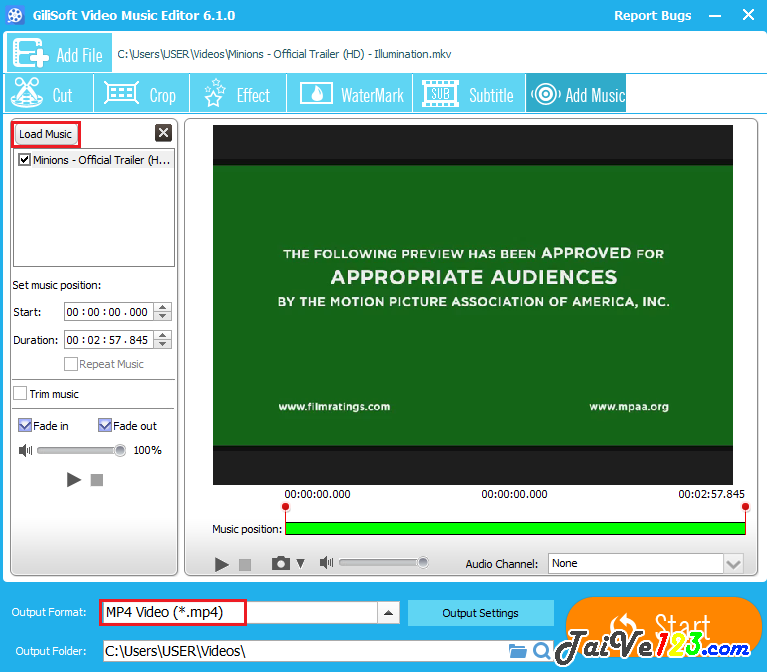This screenshot has height=672, width=767.
Task: Stop the video preview below the timeline
Action: pyautogui.click(x=245, y=565)
